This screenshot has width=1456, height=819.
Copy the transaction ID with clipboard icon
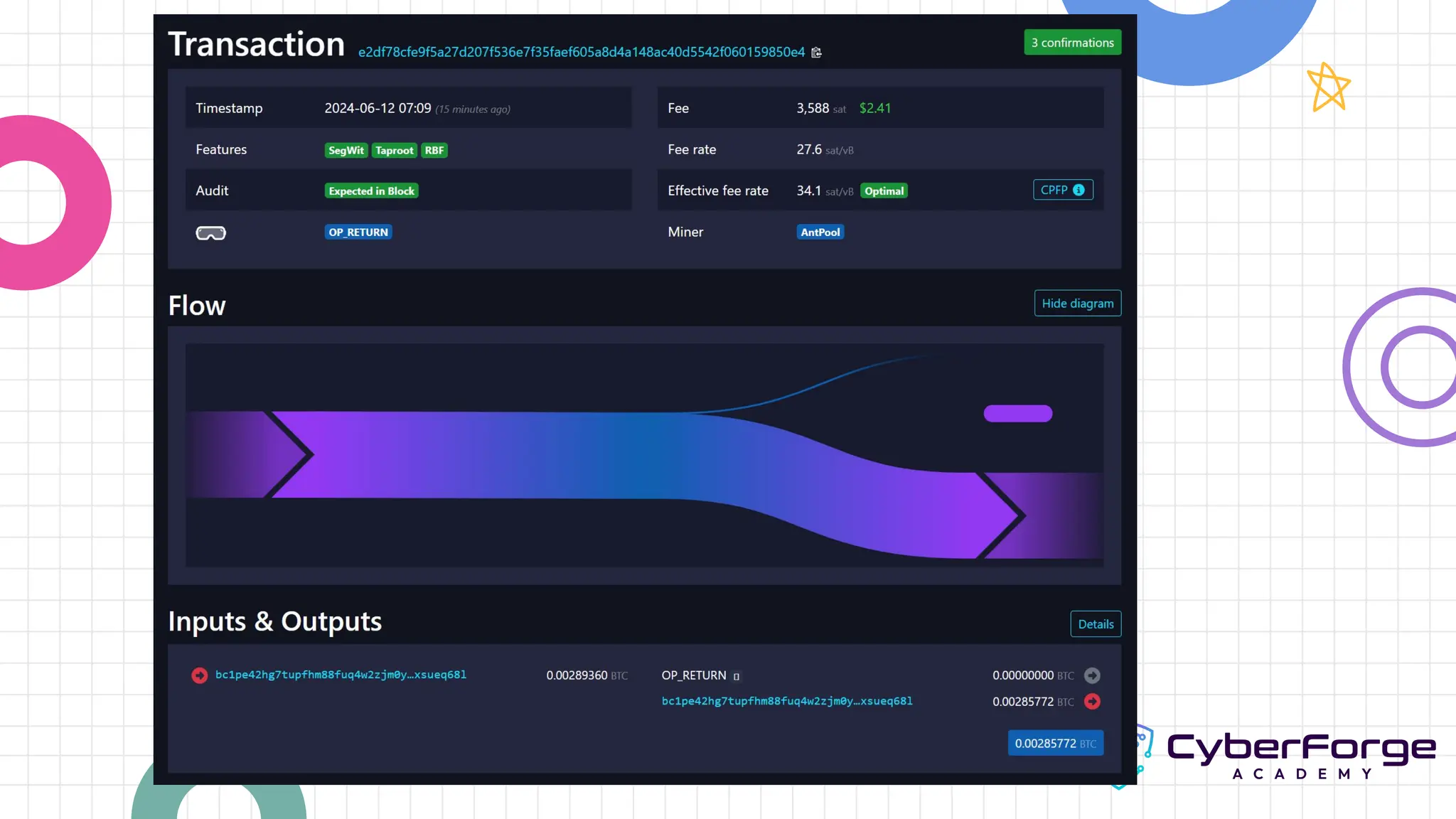pyautogui.click(x=816, y=53)
